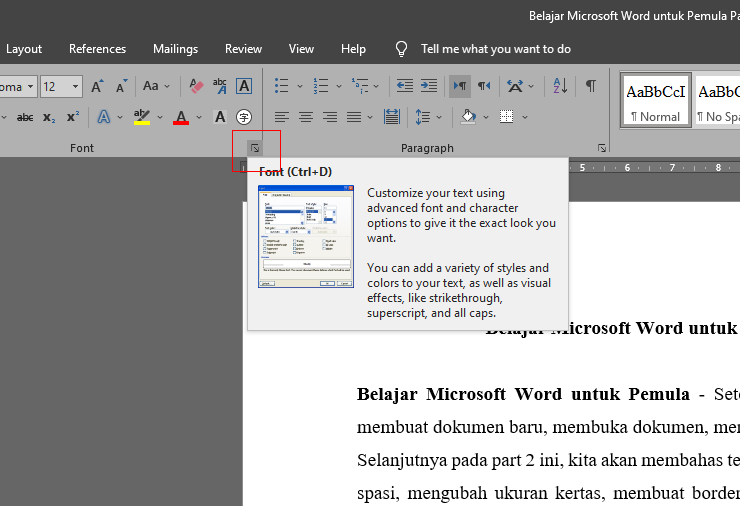The height and width of the screenshot is (506, 740).
Task: Toggle superscript formatting
Action: pos(73,117)
